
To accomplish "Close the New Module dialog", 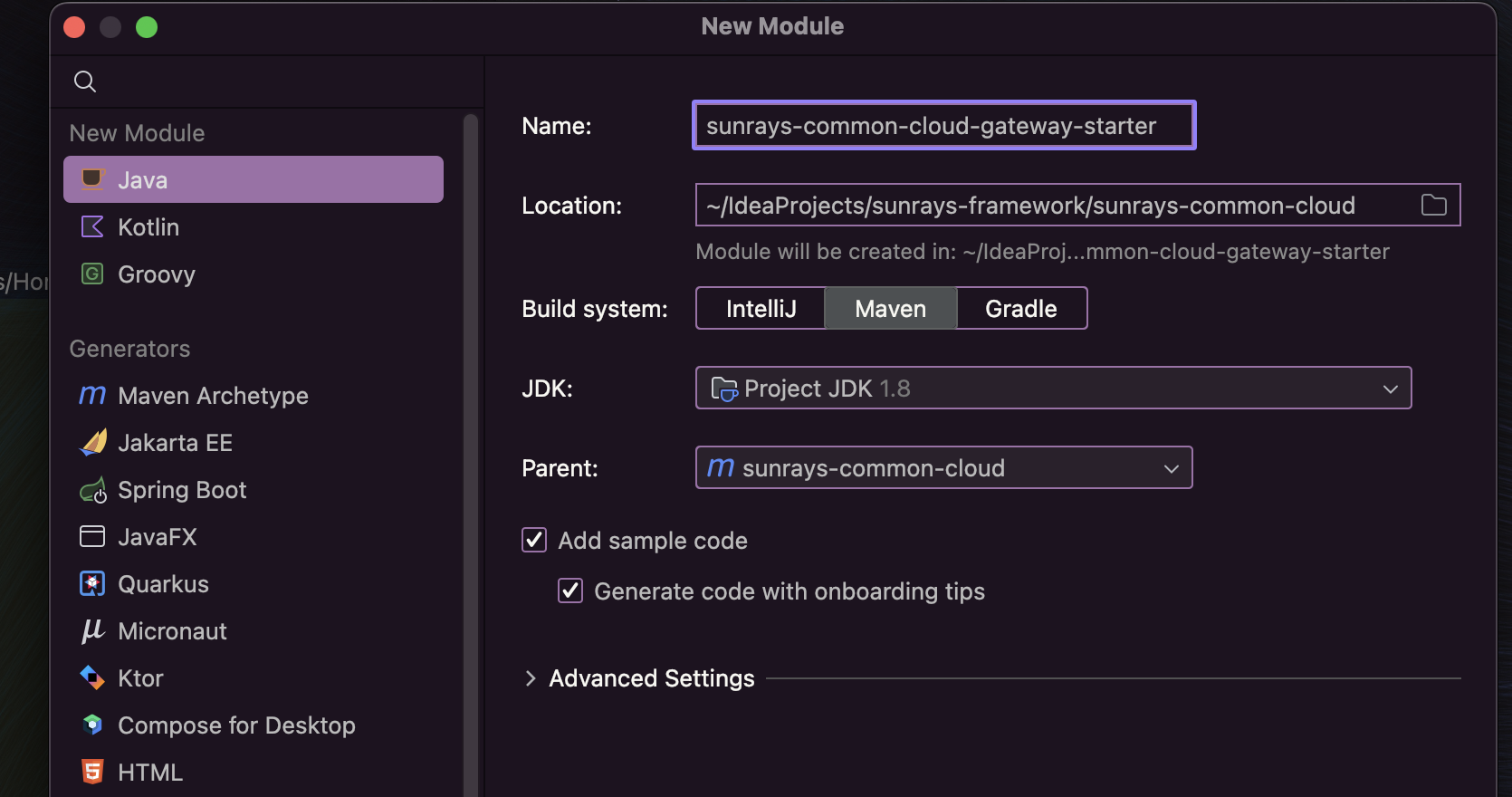I will point(74,27).
